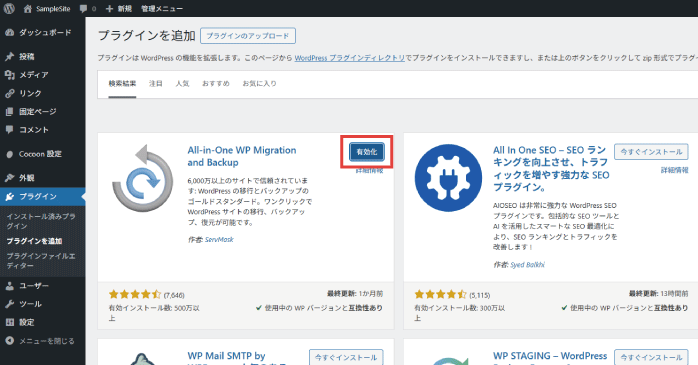
Task: Click the 外観 brush icon
Action: (x=9, y=178)
